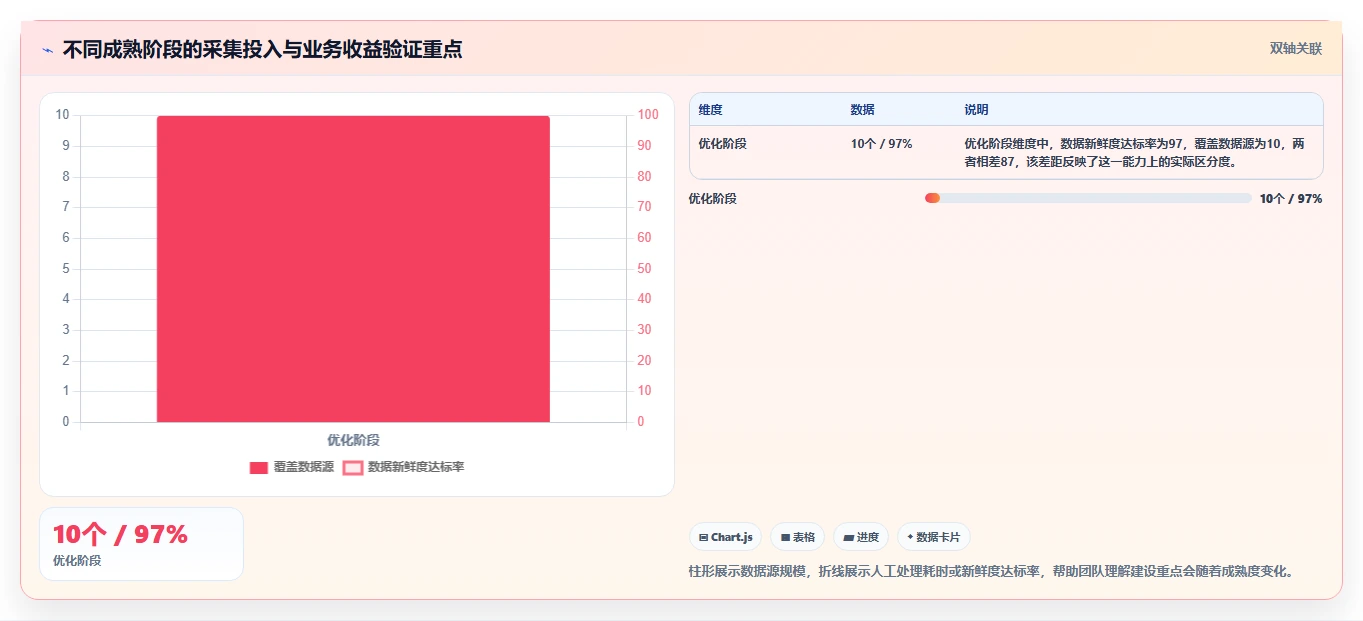Click the description text about 数据新鲜度达标率为97
This screenshot has height=621, width=1363.
click(1134, 152)
